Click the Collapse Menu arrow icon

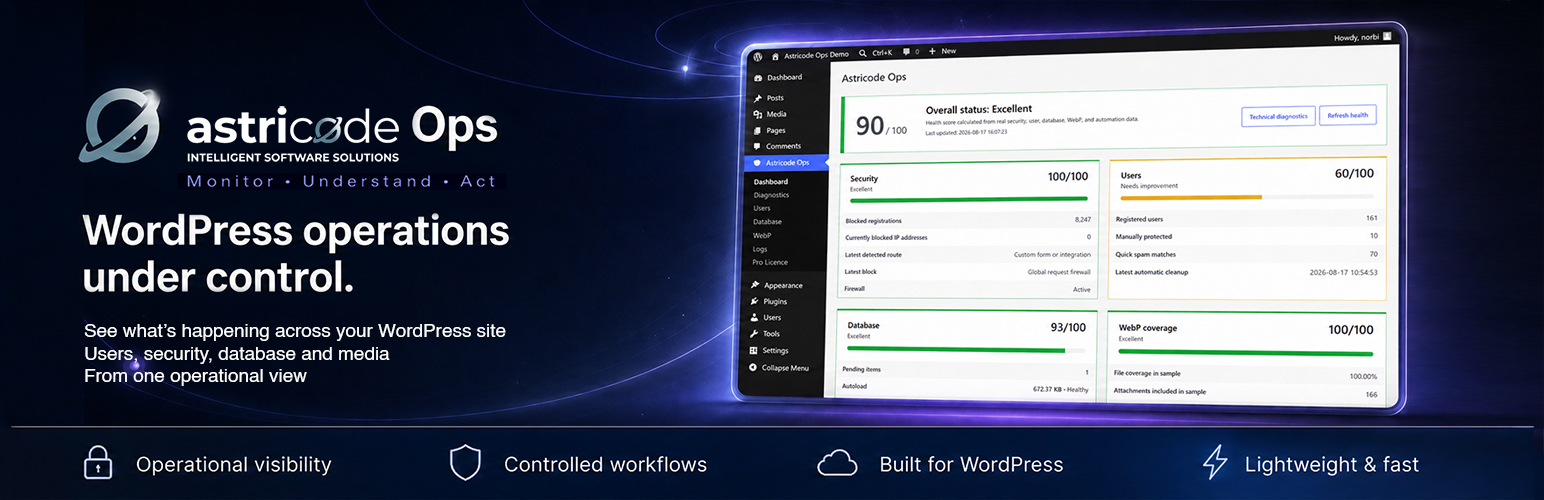click(753, 368)
